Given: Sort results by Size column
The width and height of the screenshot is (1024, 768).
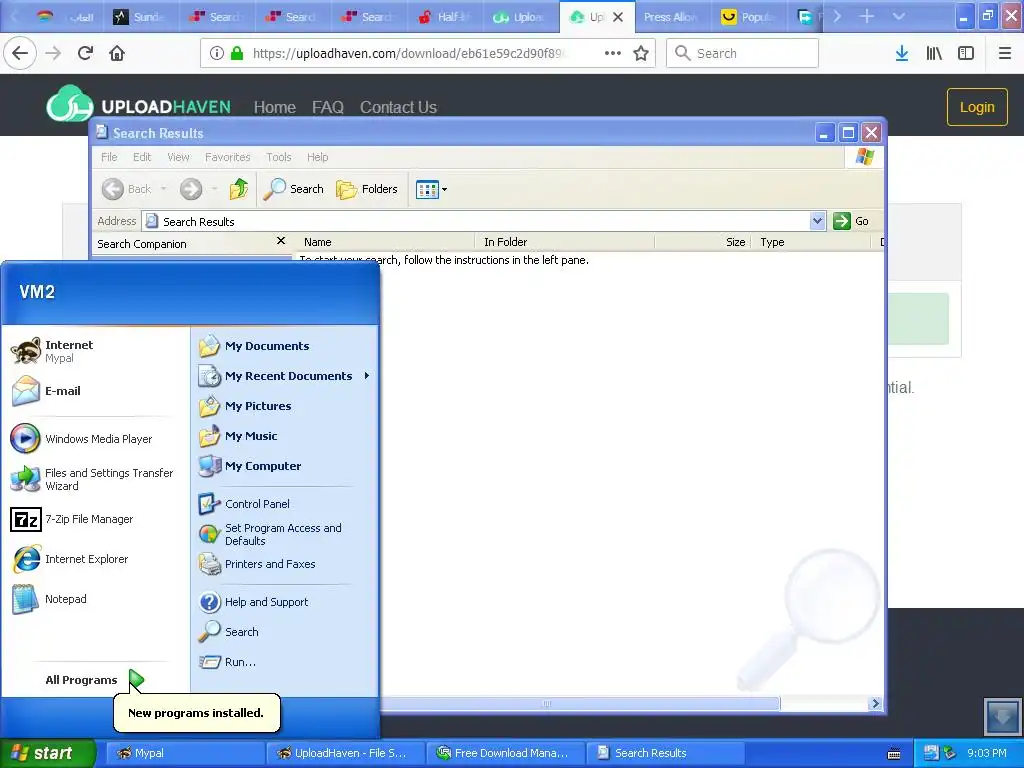Looking at the screenshot, I should [x=703, y=242].
